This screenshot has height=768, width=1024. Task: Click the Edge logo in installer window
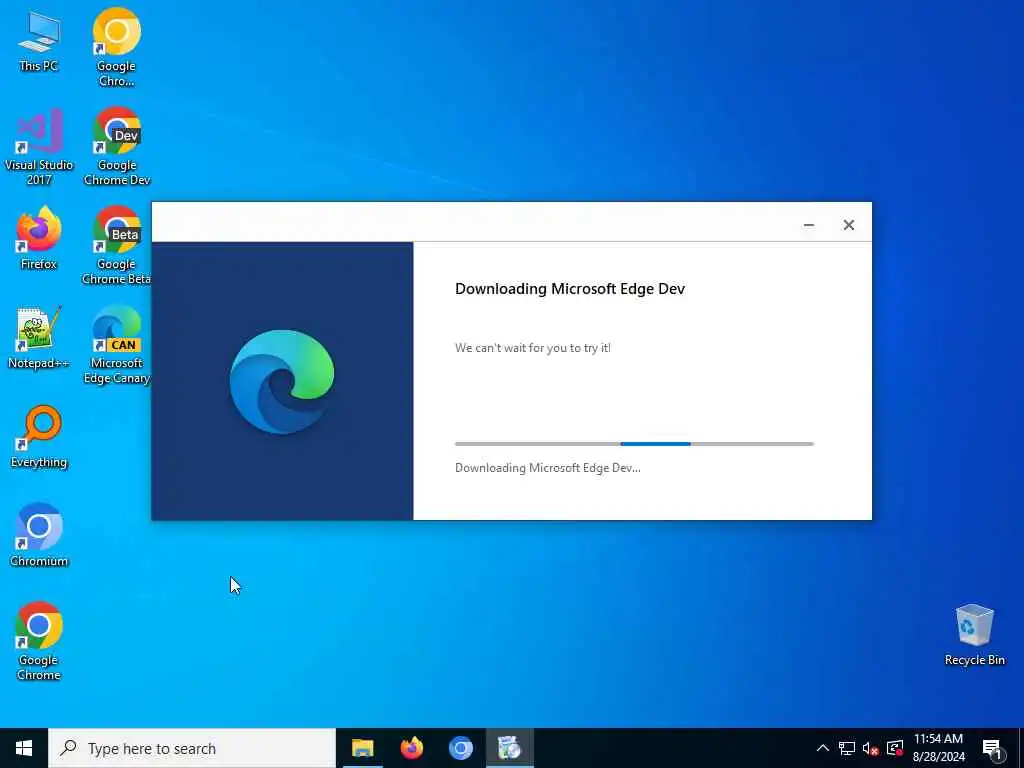[x=281, y=381]
